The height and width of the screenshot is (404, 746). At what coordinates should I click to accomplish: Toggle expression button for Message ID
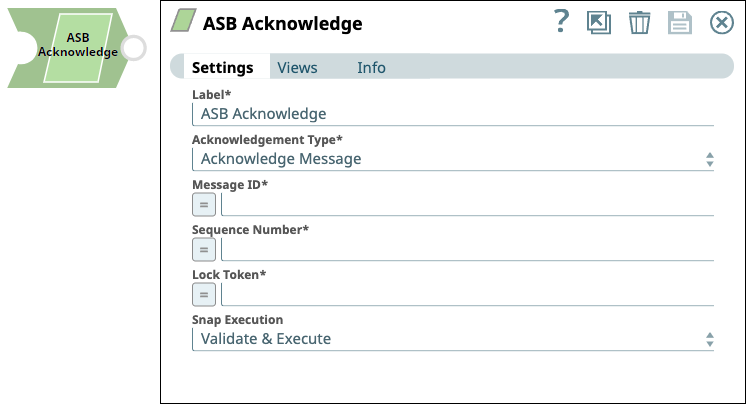[204, 205]
